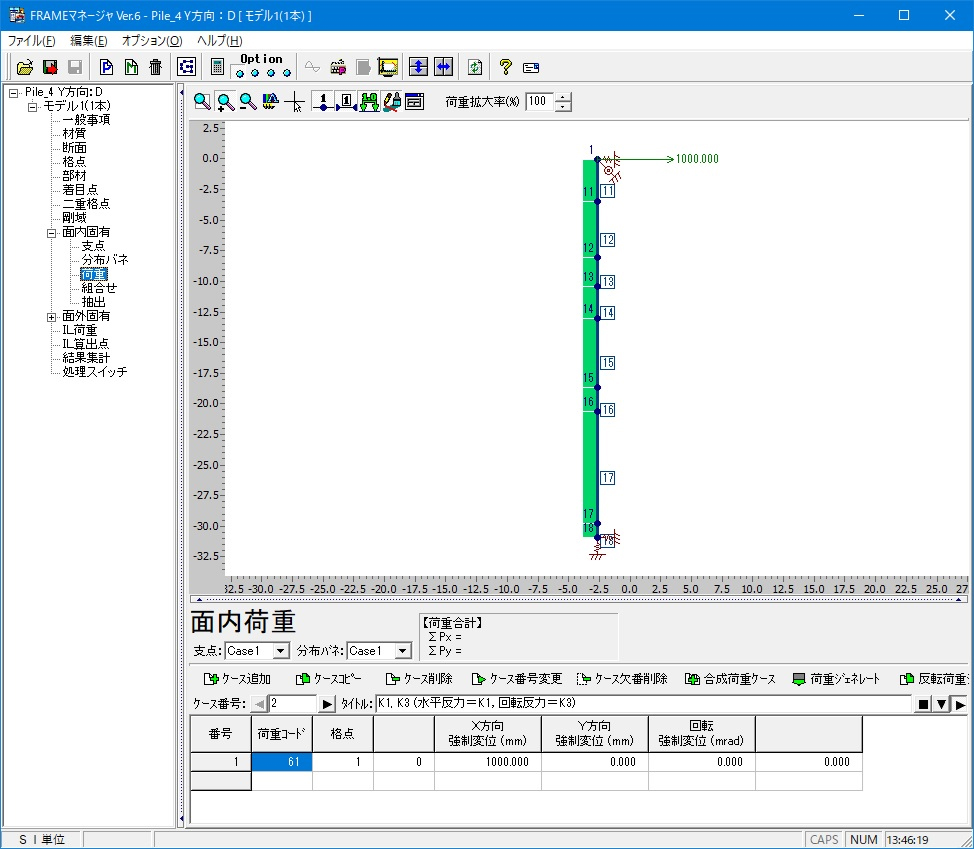
Task: Open the オプション(O) menu
Action: click(152, 40)
